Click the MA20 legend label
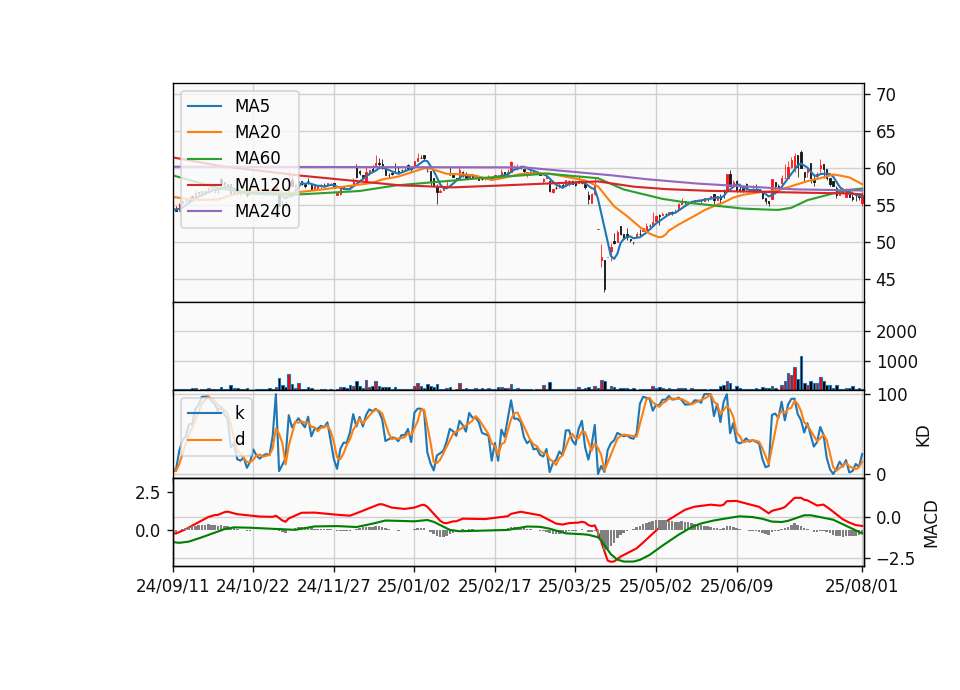The width and height of the screenshot is (960, 690). click(257, 132)
